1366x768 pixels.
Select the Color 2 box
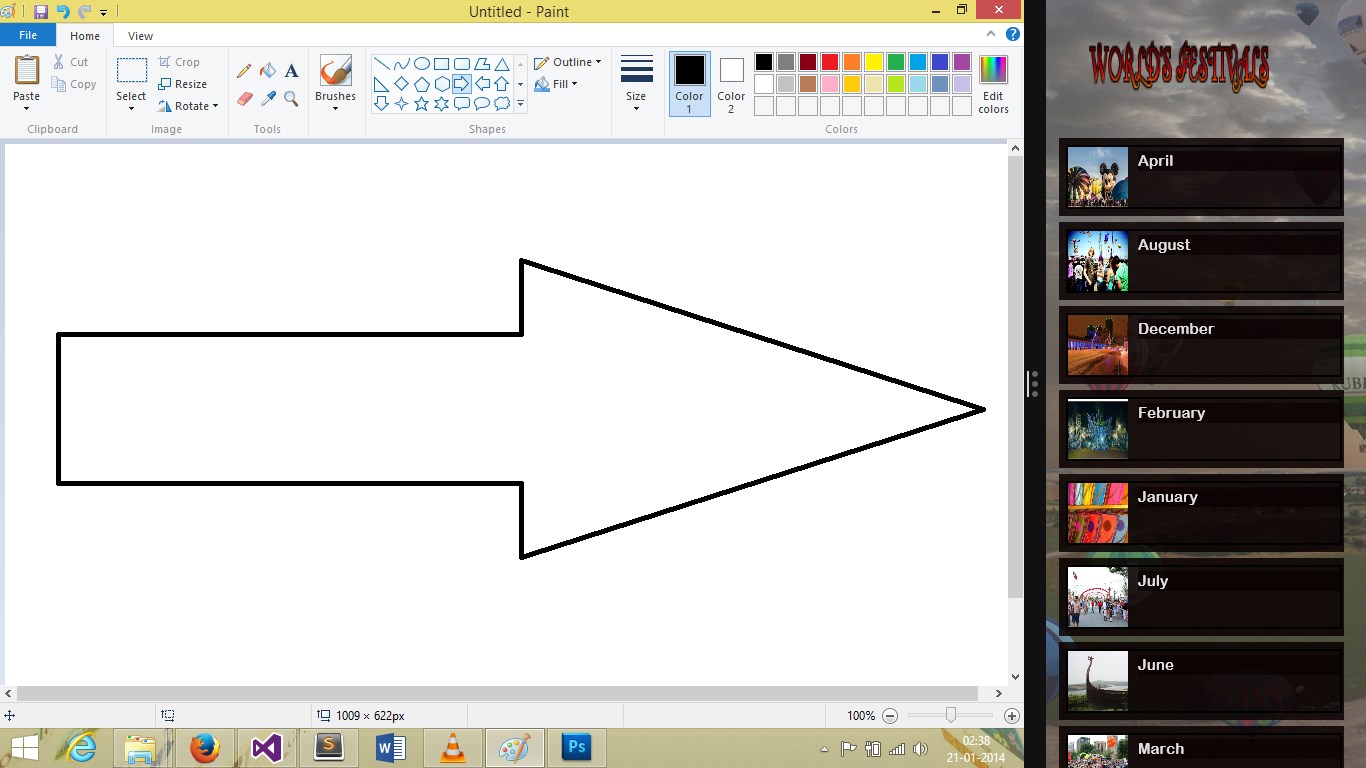click(731, 84)
